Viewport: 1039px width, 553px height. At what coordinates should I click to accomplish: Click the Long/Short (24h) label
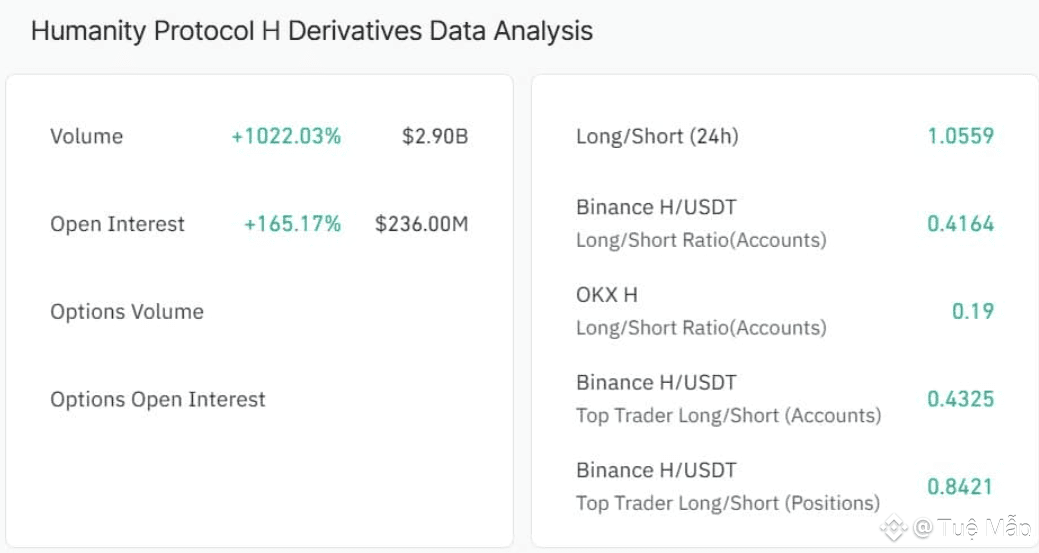(x=657, y=136)
